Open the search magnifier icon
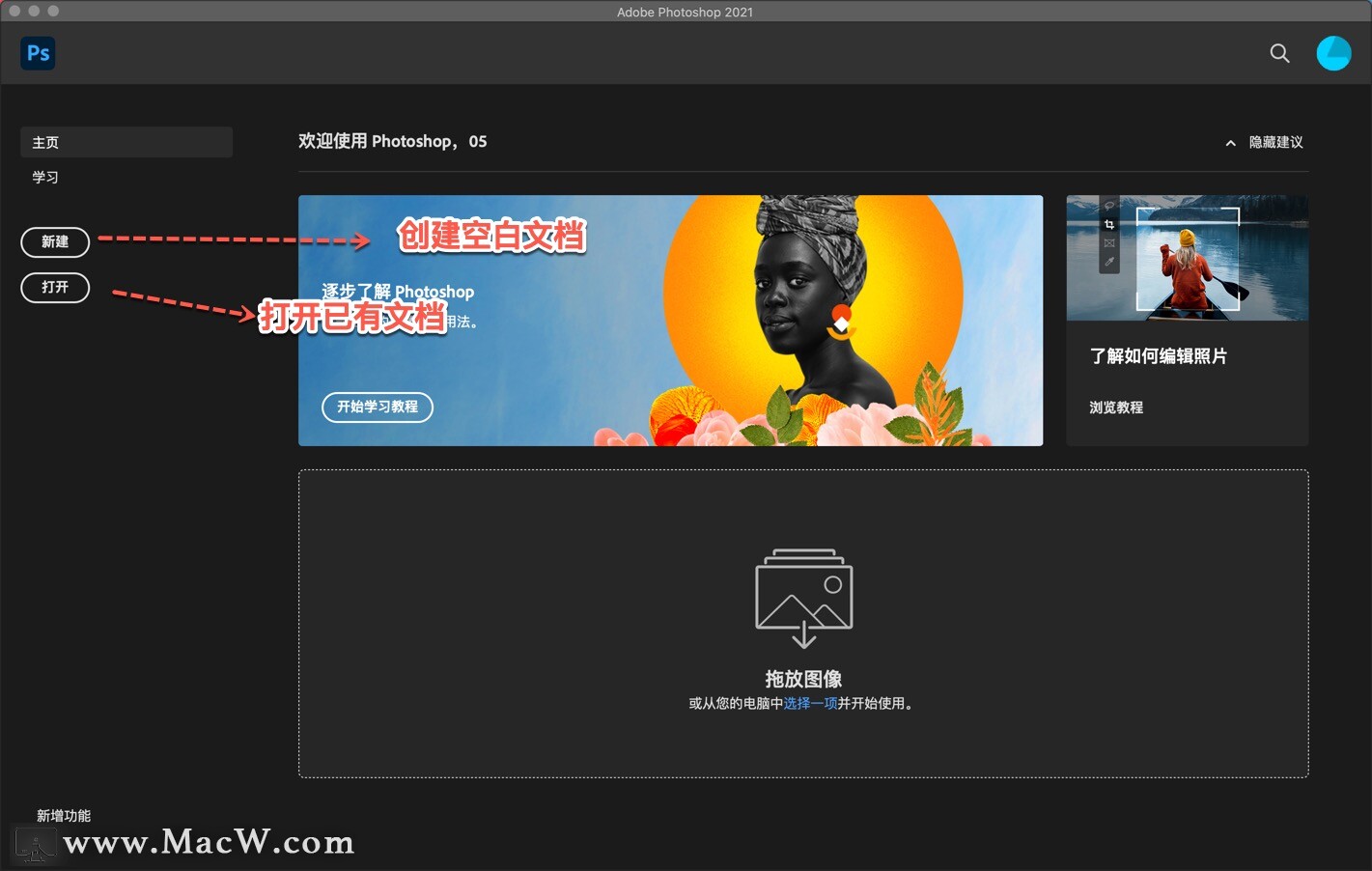1372x871 pixels. point(1279,53)
